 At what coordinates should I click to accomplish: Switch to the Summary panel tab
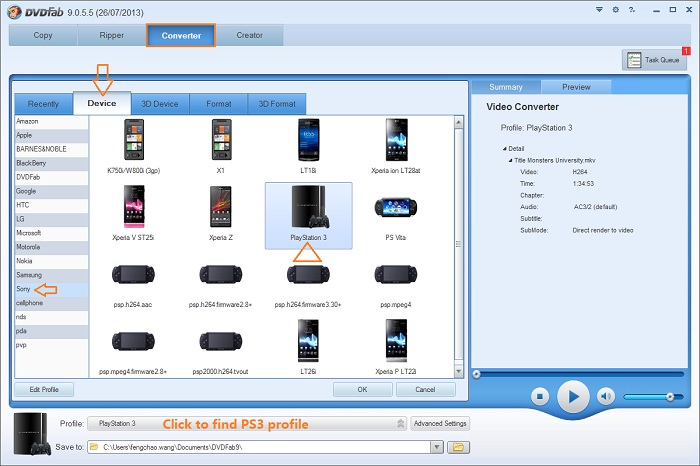tap(506, 87)
